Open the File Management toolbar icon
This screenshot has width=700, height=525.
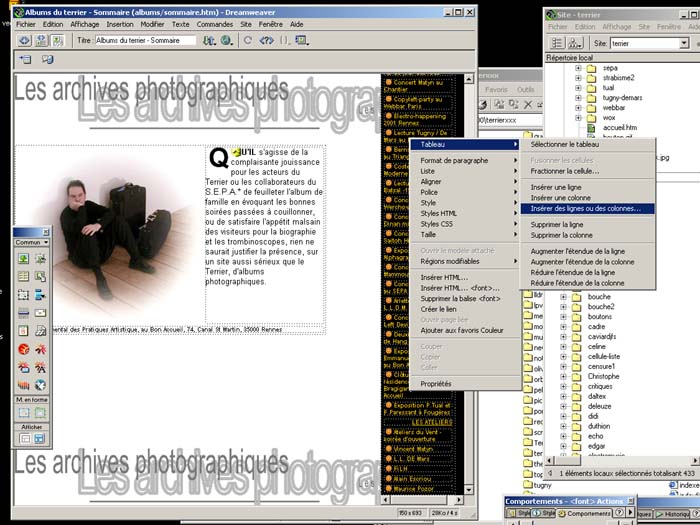(209, 41)
